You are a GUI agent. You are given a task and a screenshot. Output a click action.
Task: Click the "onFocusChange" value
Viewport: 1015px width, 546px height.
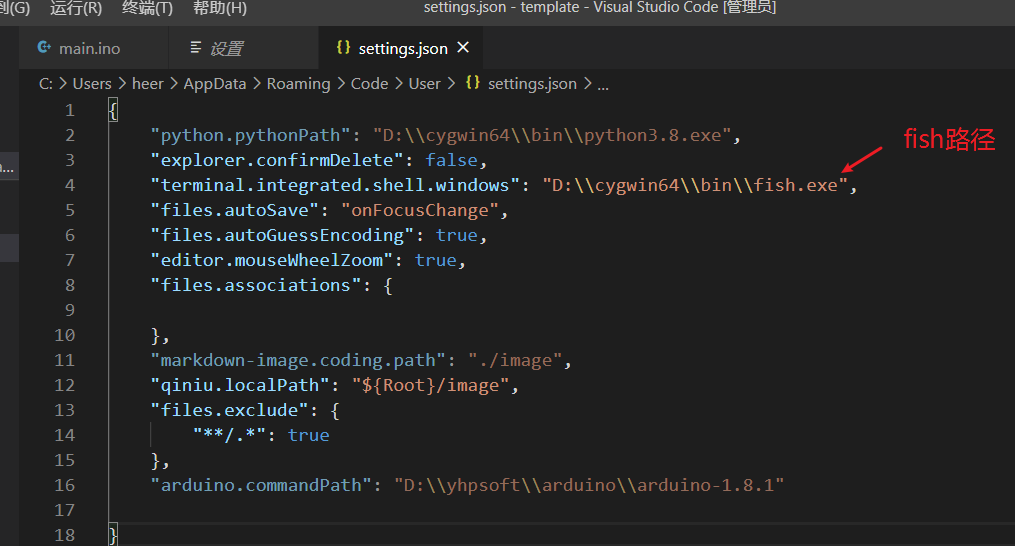coord(420,210)
